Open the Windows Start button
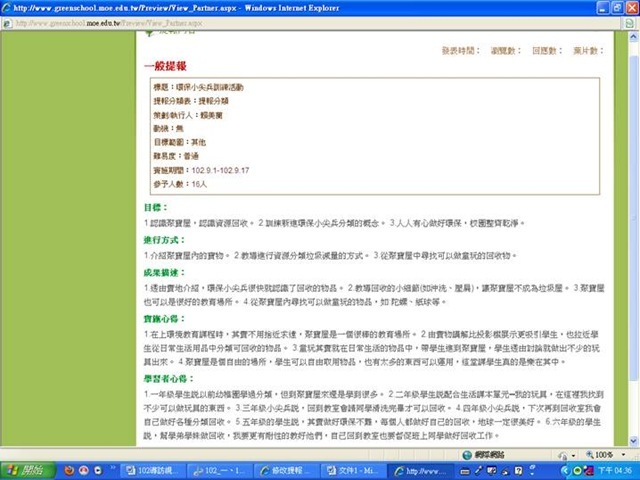The image size is (640, 480). 28,471
